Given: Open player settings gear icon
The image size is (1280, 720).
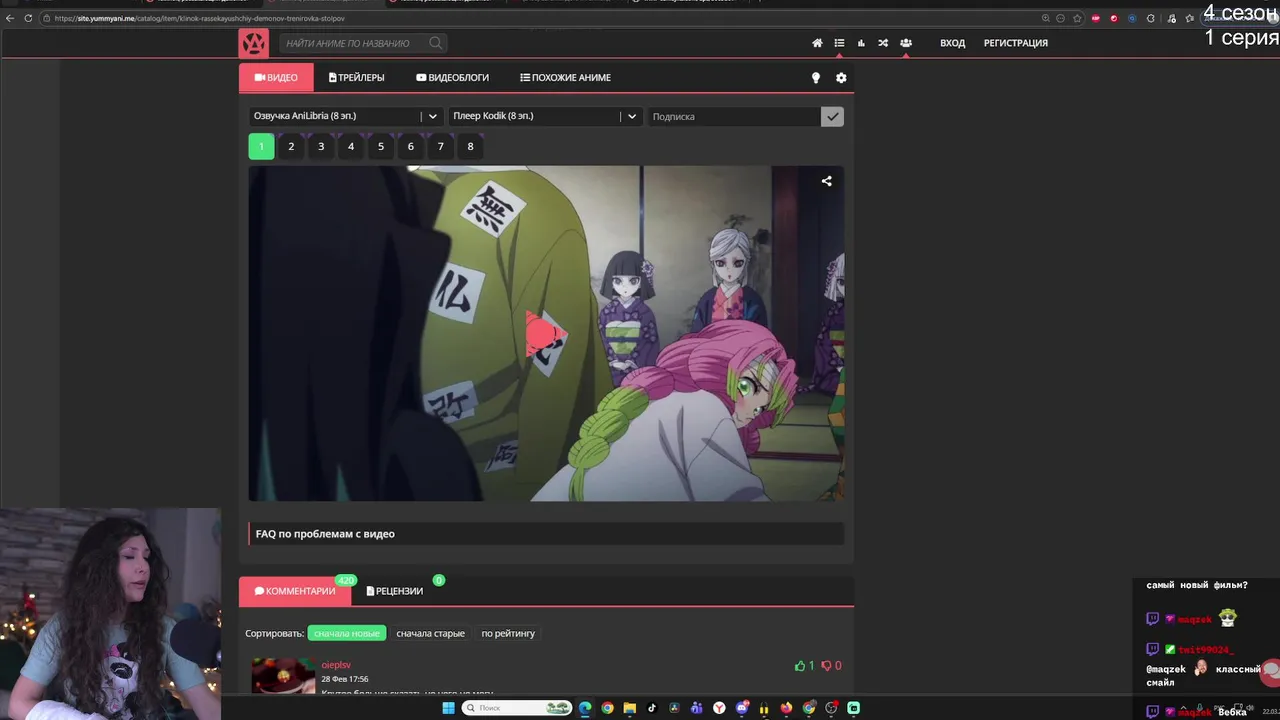Looking at the screenshot, I should tap(841, 78).
